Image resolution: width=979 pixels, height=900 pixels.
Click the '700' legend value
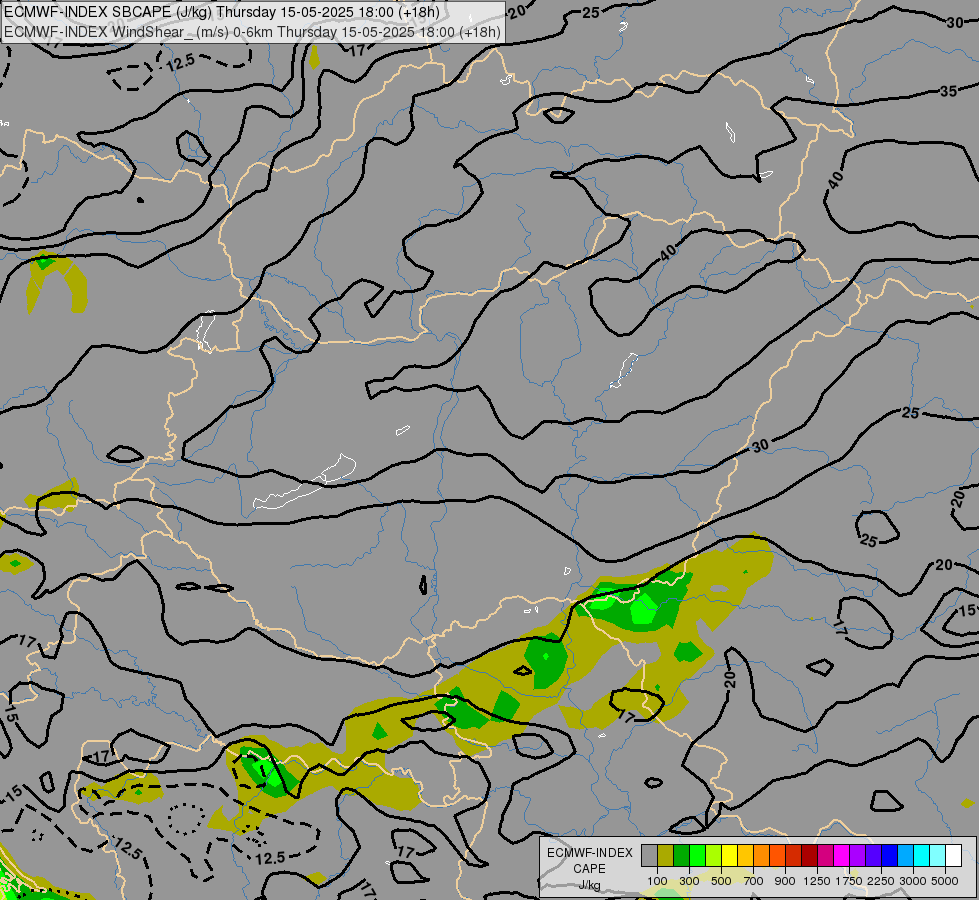click(754, 881)
